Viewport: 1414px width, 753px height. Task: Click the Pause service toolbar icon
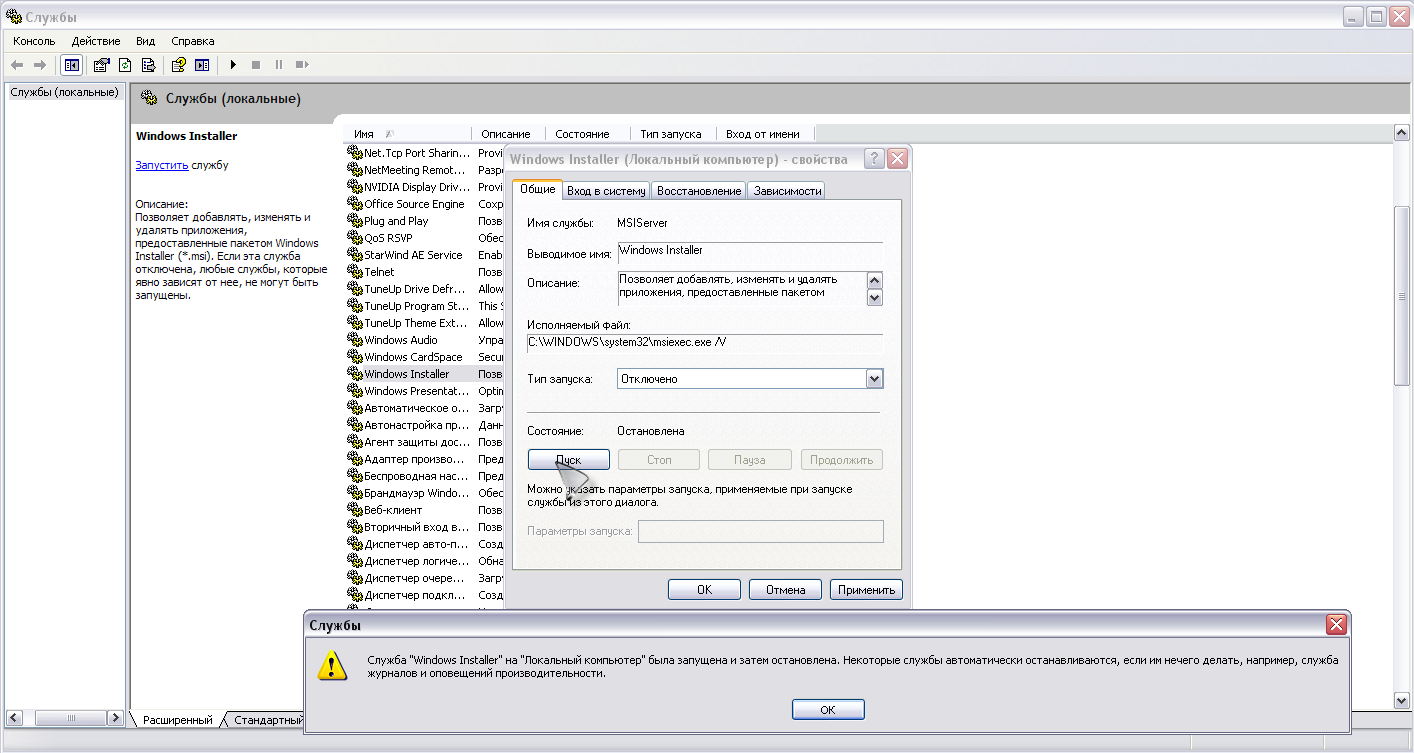[x=279, y=65]
